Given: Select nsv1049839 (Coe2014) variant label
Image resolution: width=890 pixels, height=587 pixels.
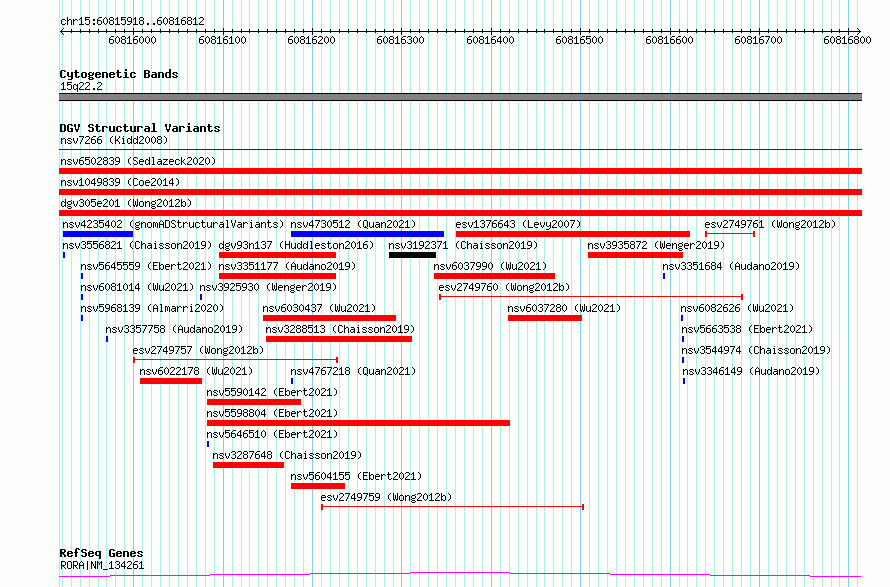Looking at the screenshot, I should 120,182.
